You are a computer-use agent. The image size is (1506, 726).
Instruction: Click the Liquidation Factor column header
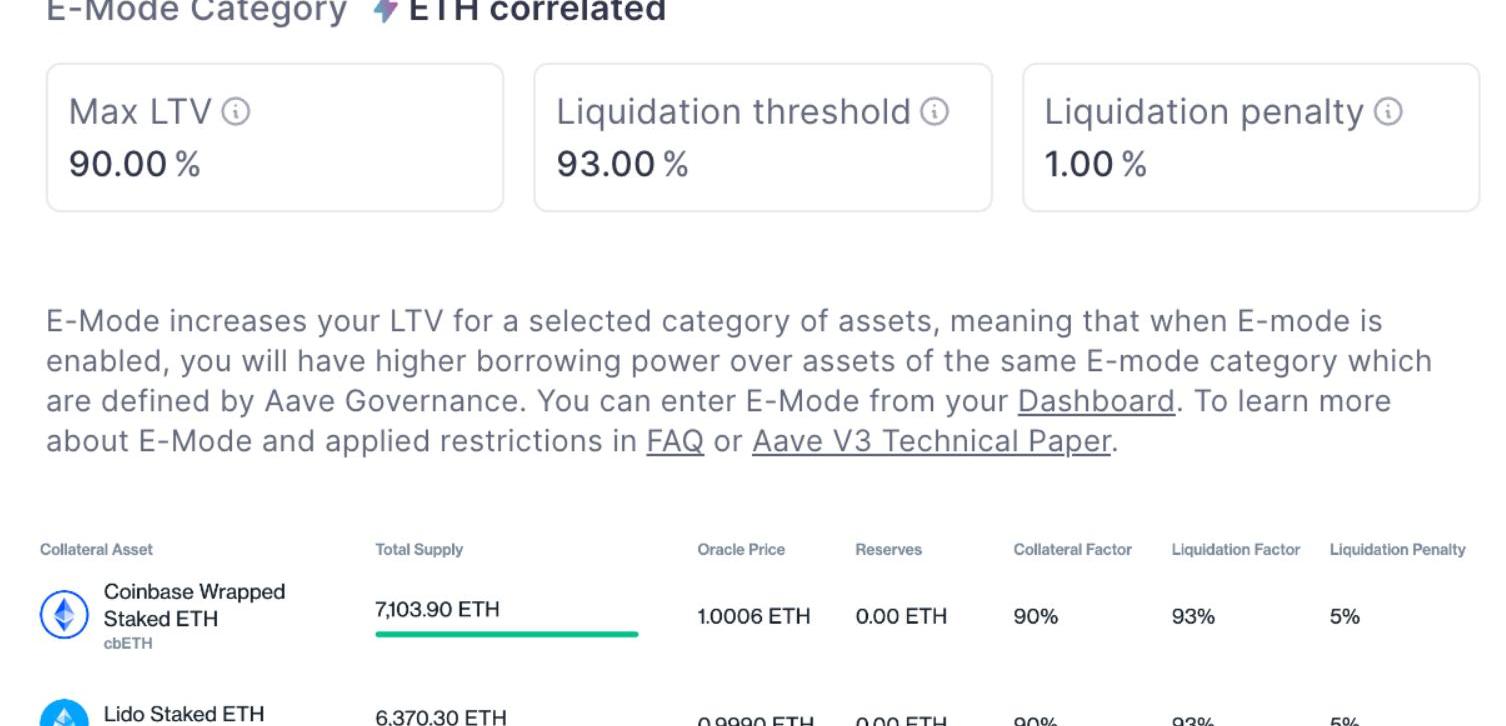pyautogui.click(x=1235, y=549)
